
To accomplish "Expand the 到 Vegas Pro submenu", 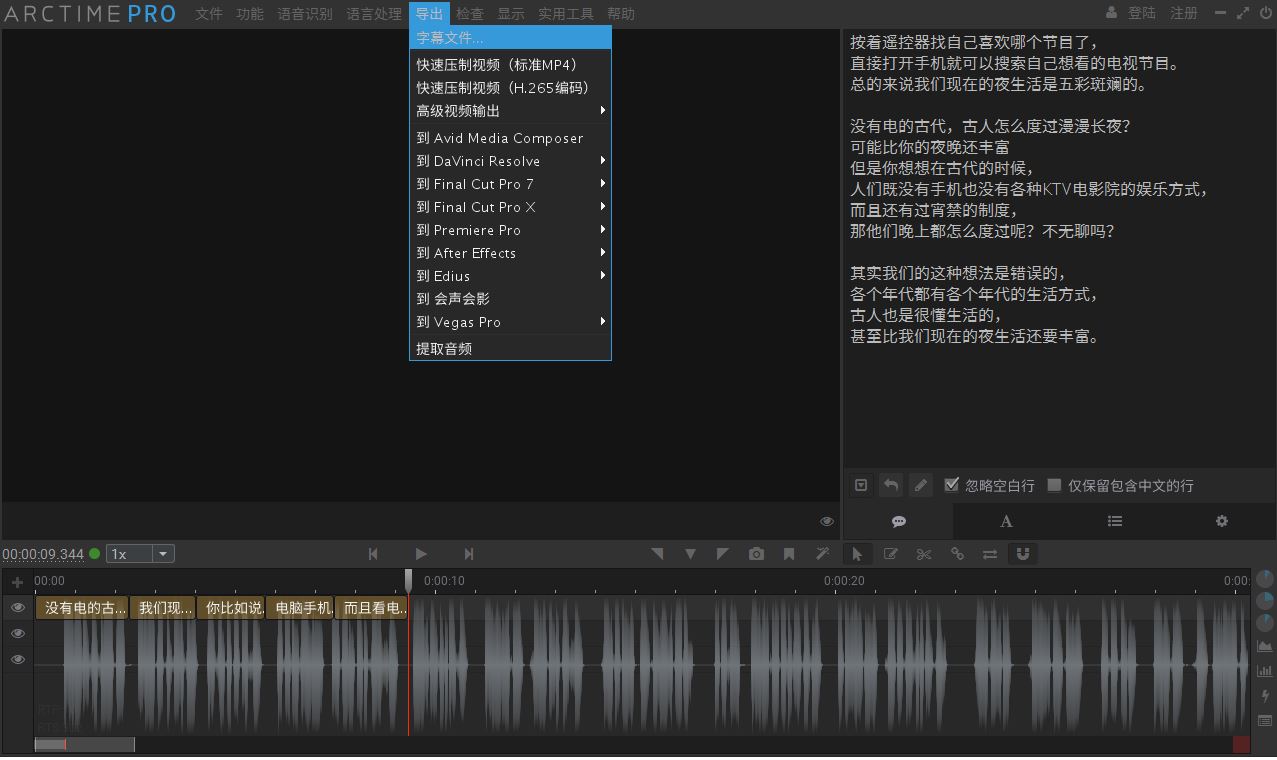I will click(510, 322).
